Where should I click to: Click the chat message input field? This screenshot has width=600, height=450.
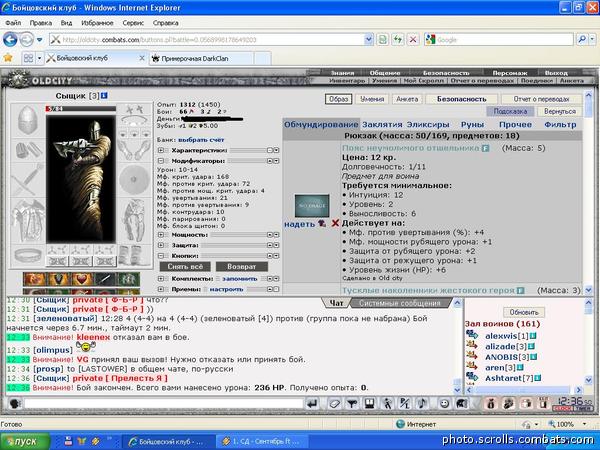164,403
